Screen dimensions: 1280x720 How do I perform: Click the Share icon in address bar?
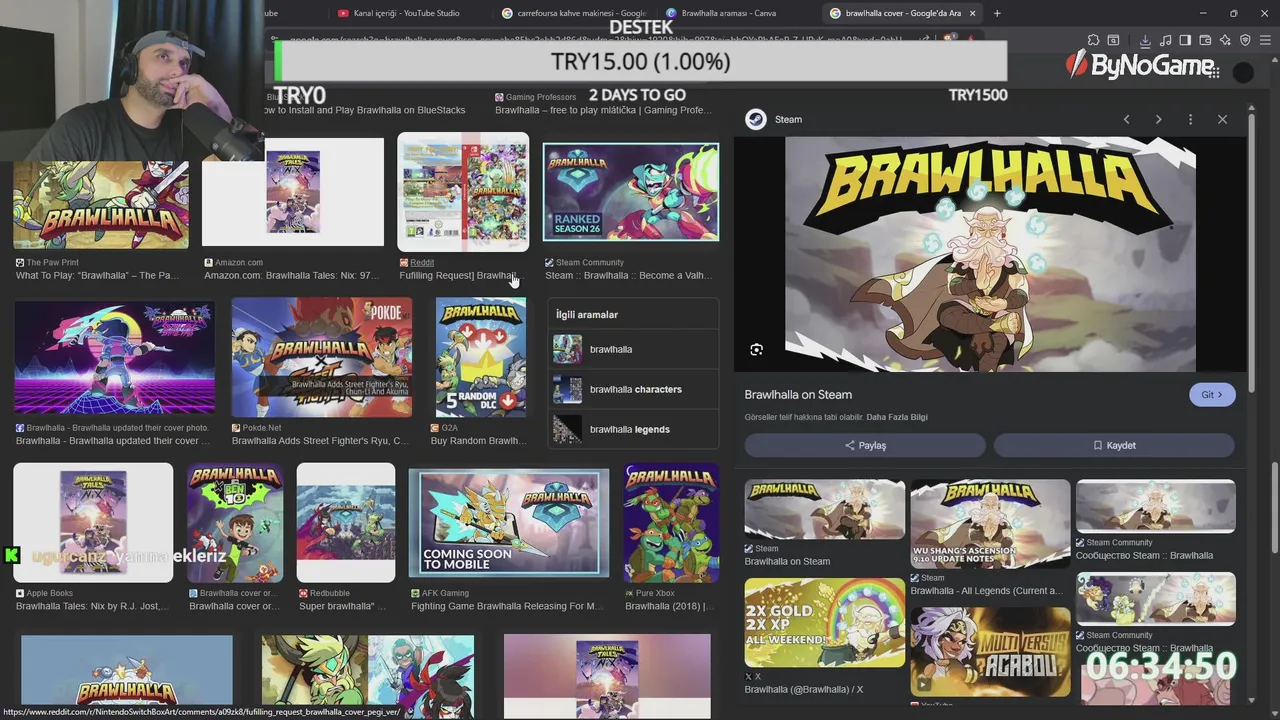coord(925,40)
